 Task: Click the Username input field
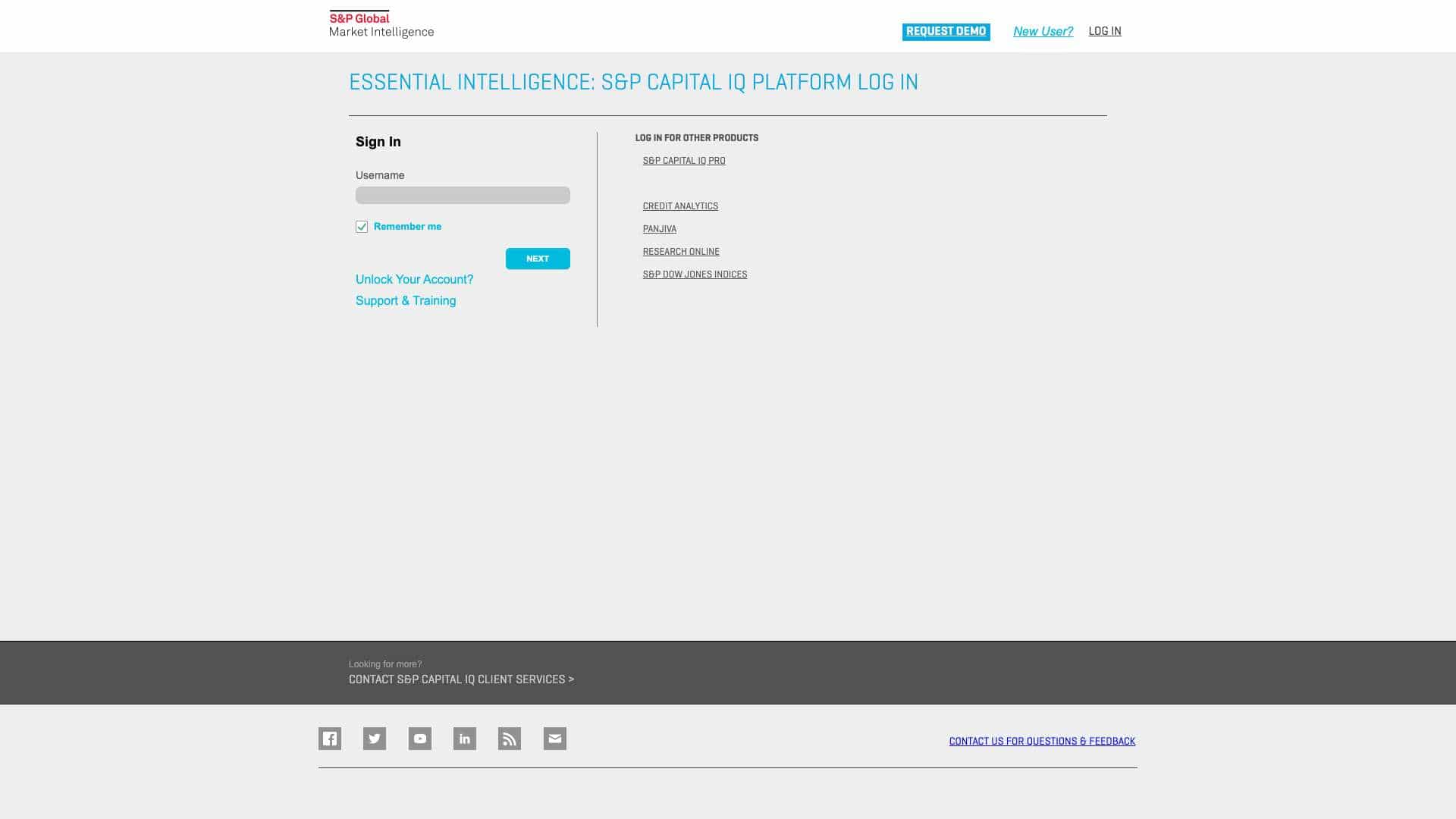coord(463,196)
